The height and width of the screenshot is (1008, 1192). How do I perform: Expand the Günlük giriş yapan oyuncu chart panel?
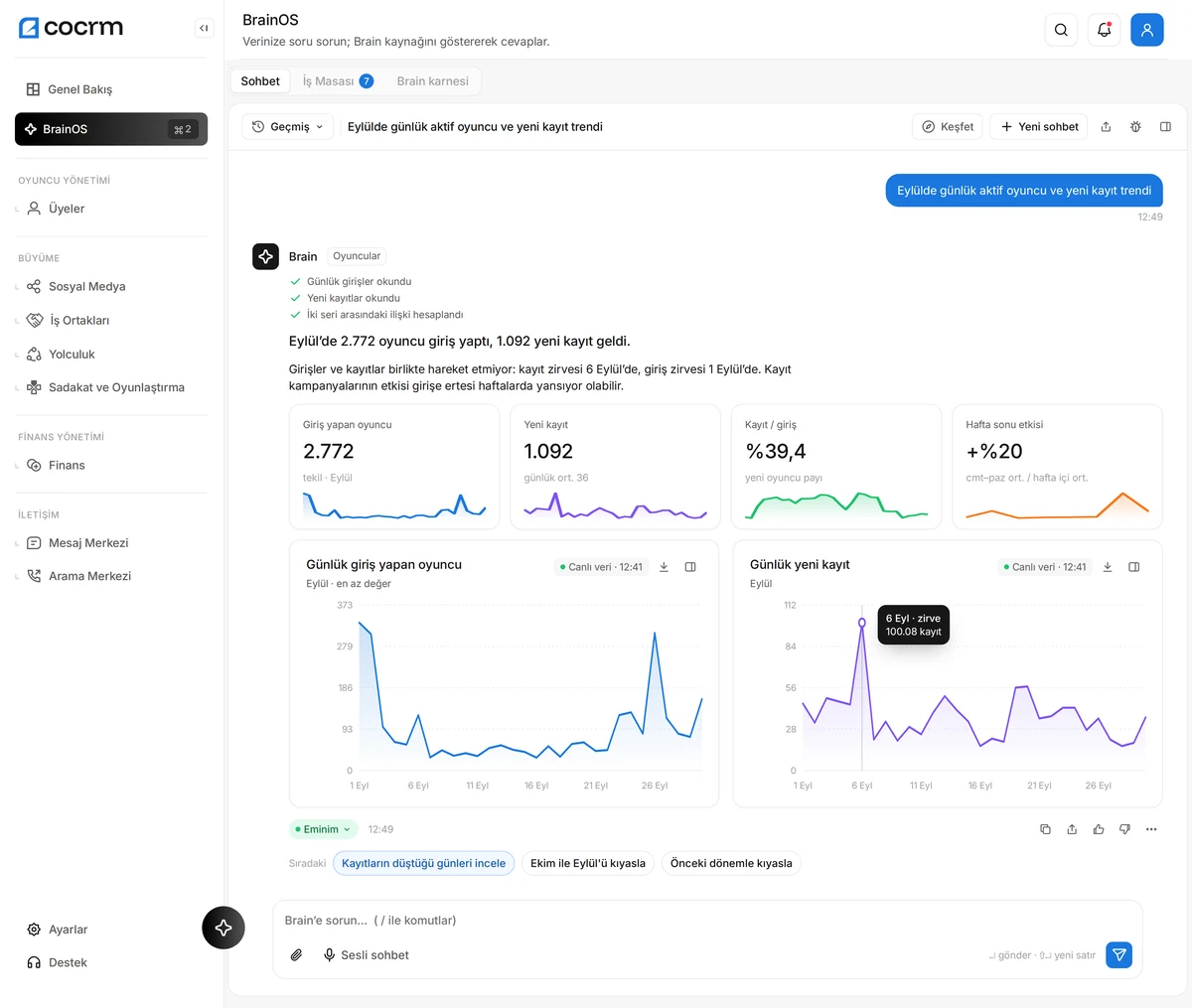(x=690, y=567)
